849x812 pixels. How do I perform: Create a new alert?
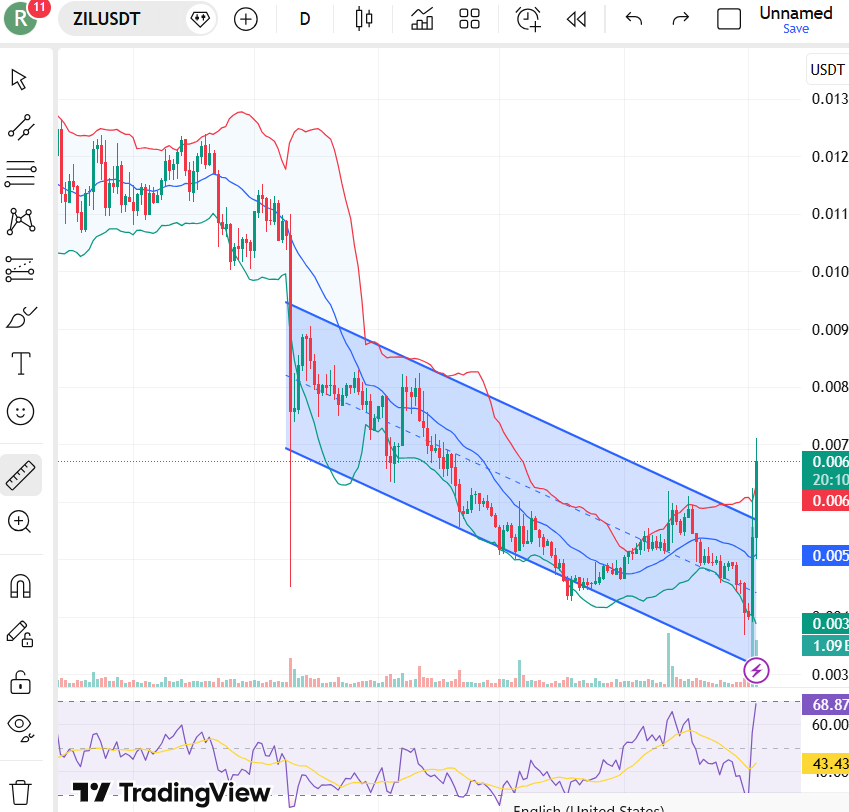click(x=527, y=19)
